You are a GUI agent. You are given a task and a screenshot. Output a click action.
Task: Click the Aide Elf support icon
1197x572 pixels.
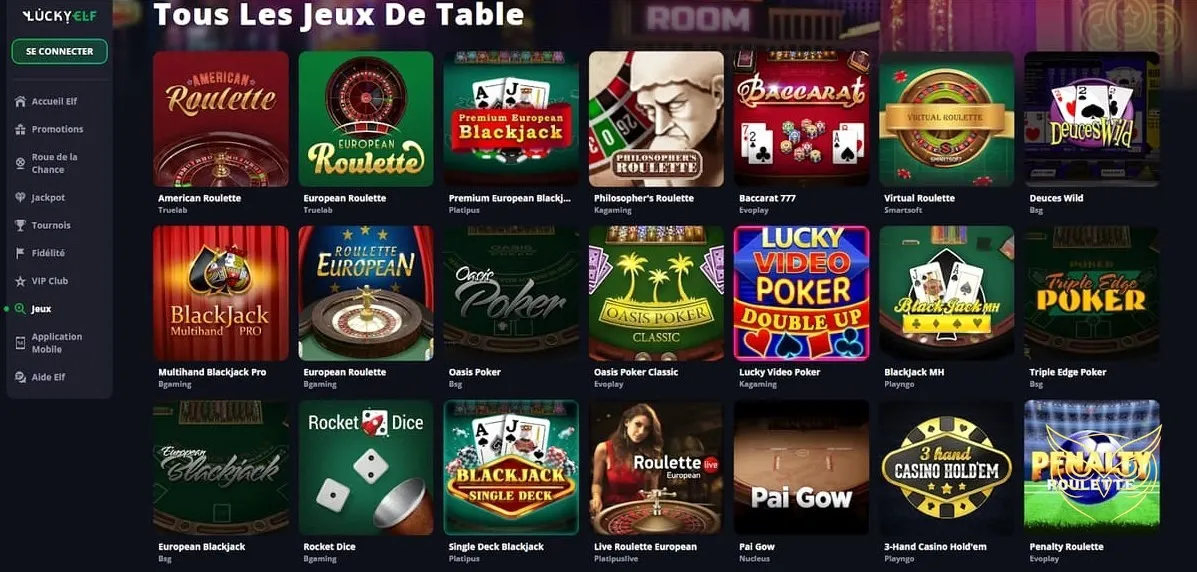(x=21, y=377)
